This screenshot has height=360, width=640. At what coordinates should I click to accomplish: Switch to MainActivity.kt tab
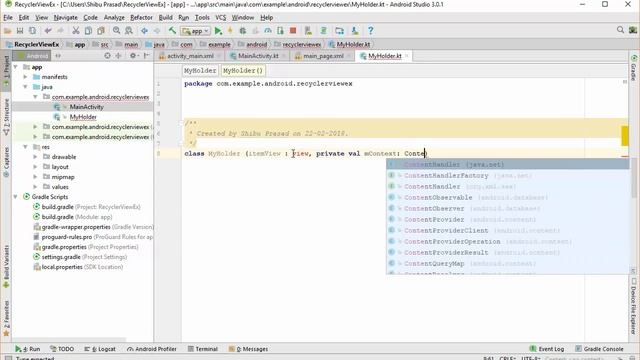258,56
